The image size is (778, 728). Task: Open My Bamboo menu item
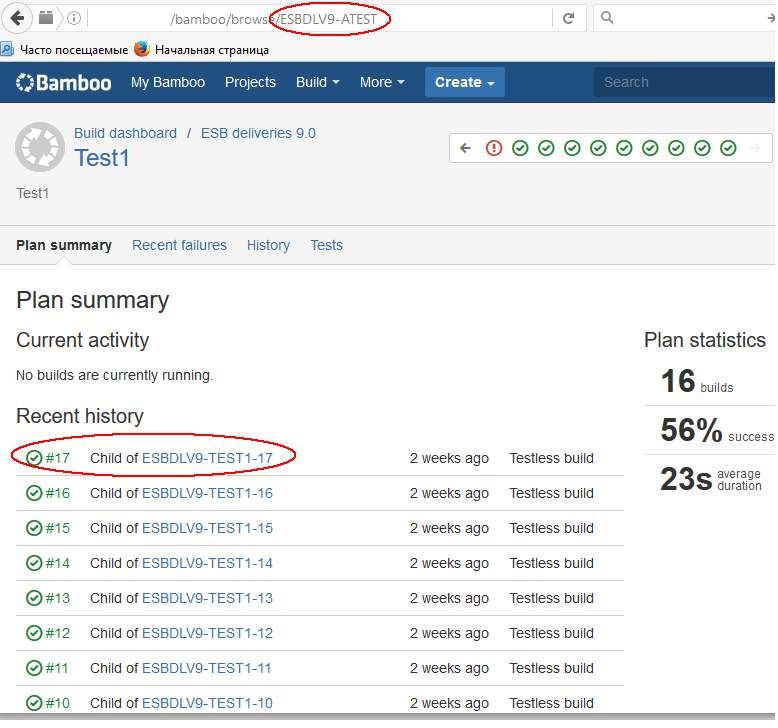coord(168,82)
